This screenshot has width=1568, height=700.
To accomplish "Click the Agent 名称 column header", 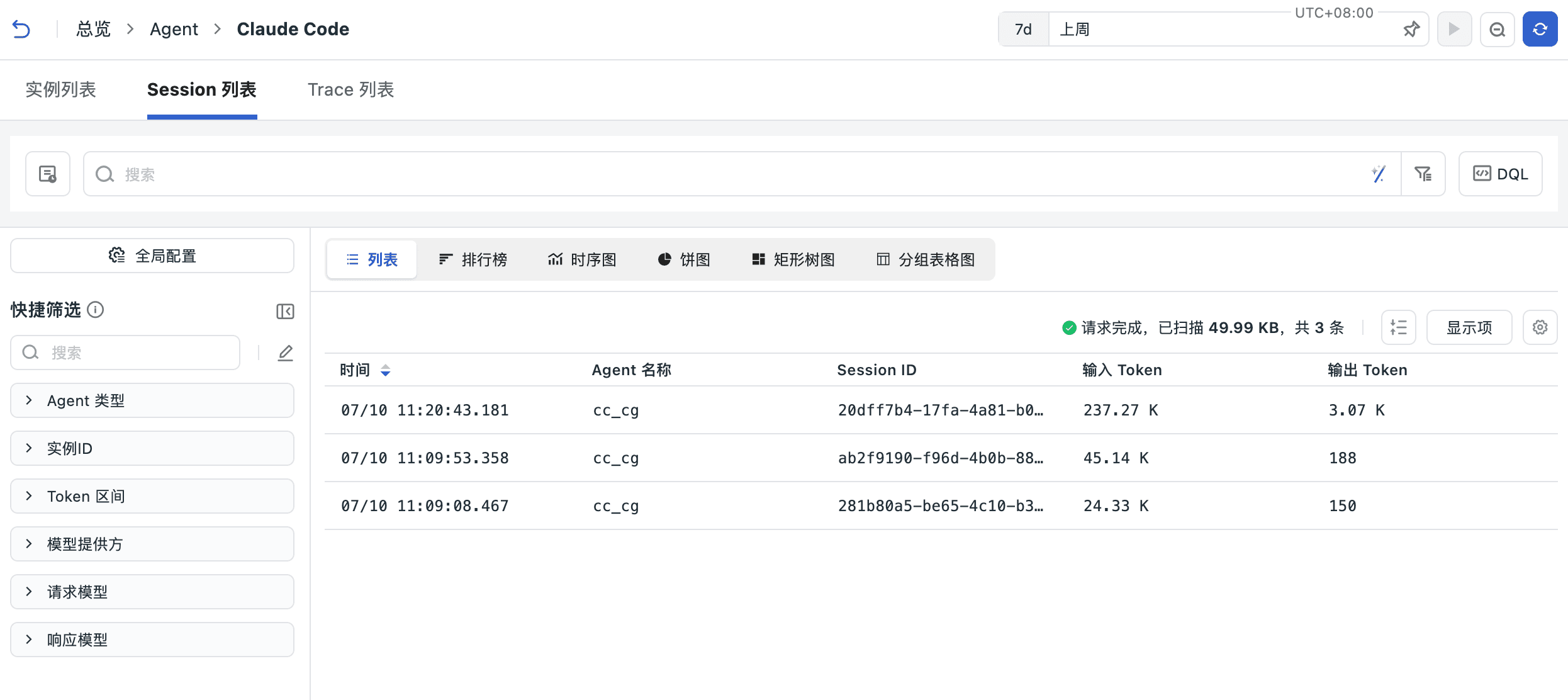I will click(x=632, y=370).
